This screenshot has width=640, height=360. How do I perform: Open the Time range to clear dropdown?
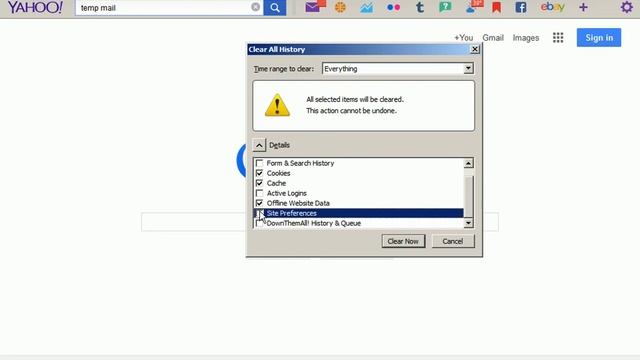click(398, 69)
